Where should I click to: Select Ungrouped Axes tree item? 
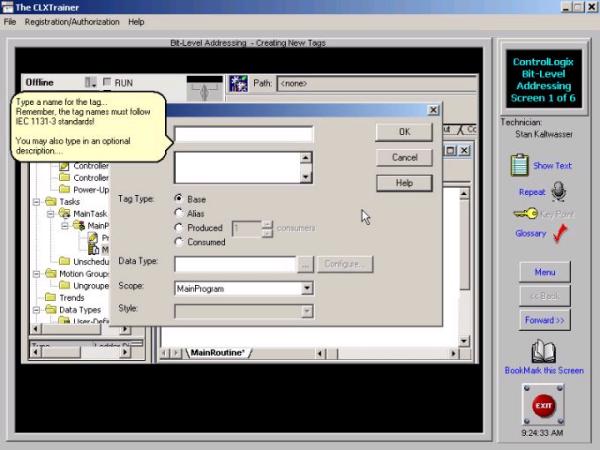91,285
